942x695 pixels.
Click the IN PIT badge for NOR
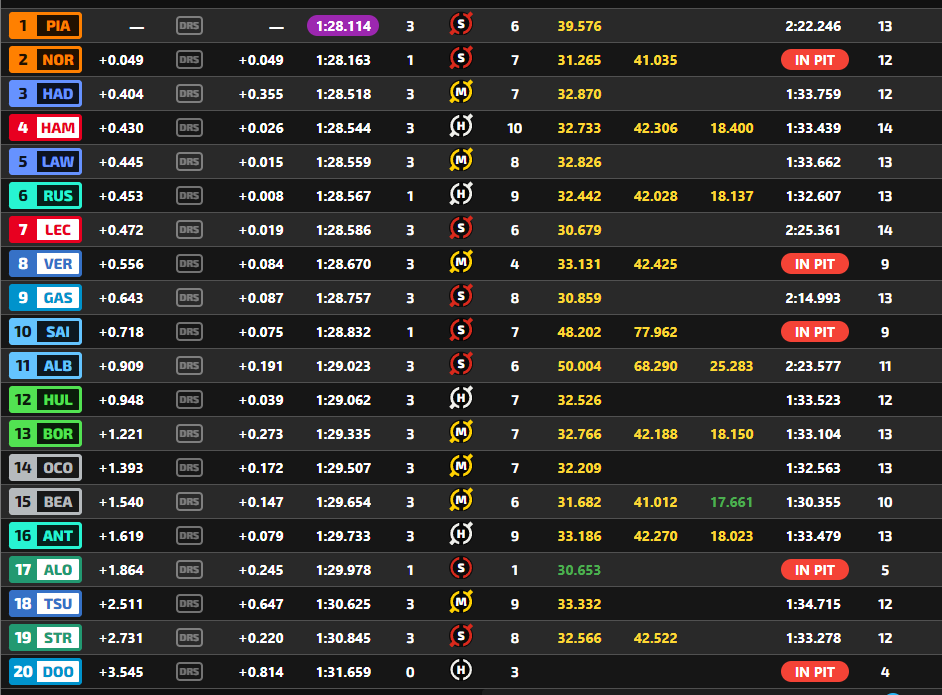pos(815,60)
